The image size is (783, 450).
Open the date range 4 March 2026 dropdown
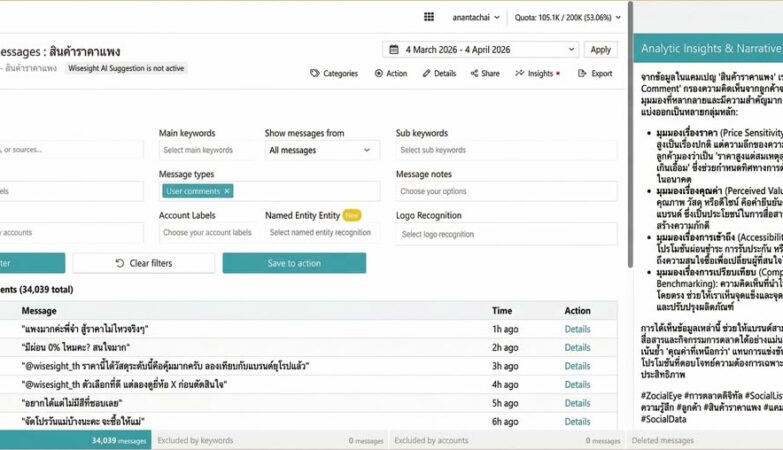point(481,49)
